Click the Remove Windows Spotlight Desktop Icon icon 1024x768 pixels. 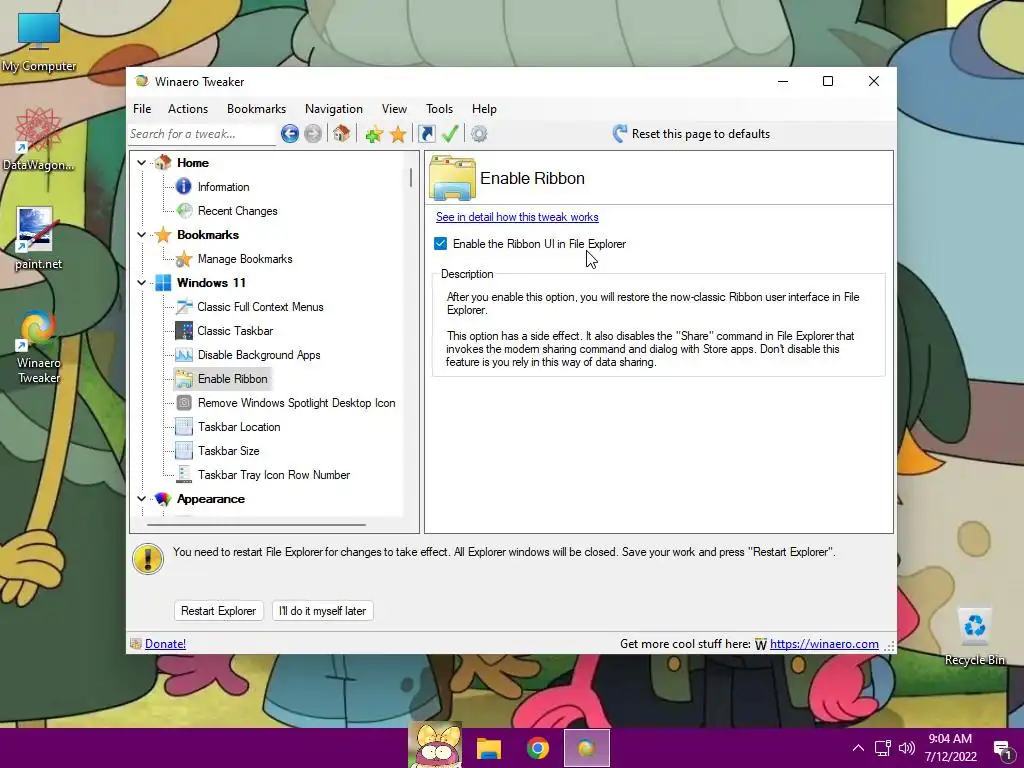point(184,403)
